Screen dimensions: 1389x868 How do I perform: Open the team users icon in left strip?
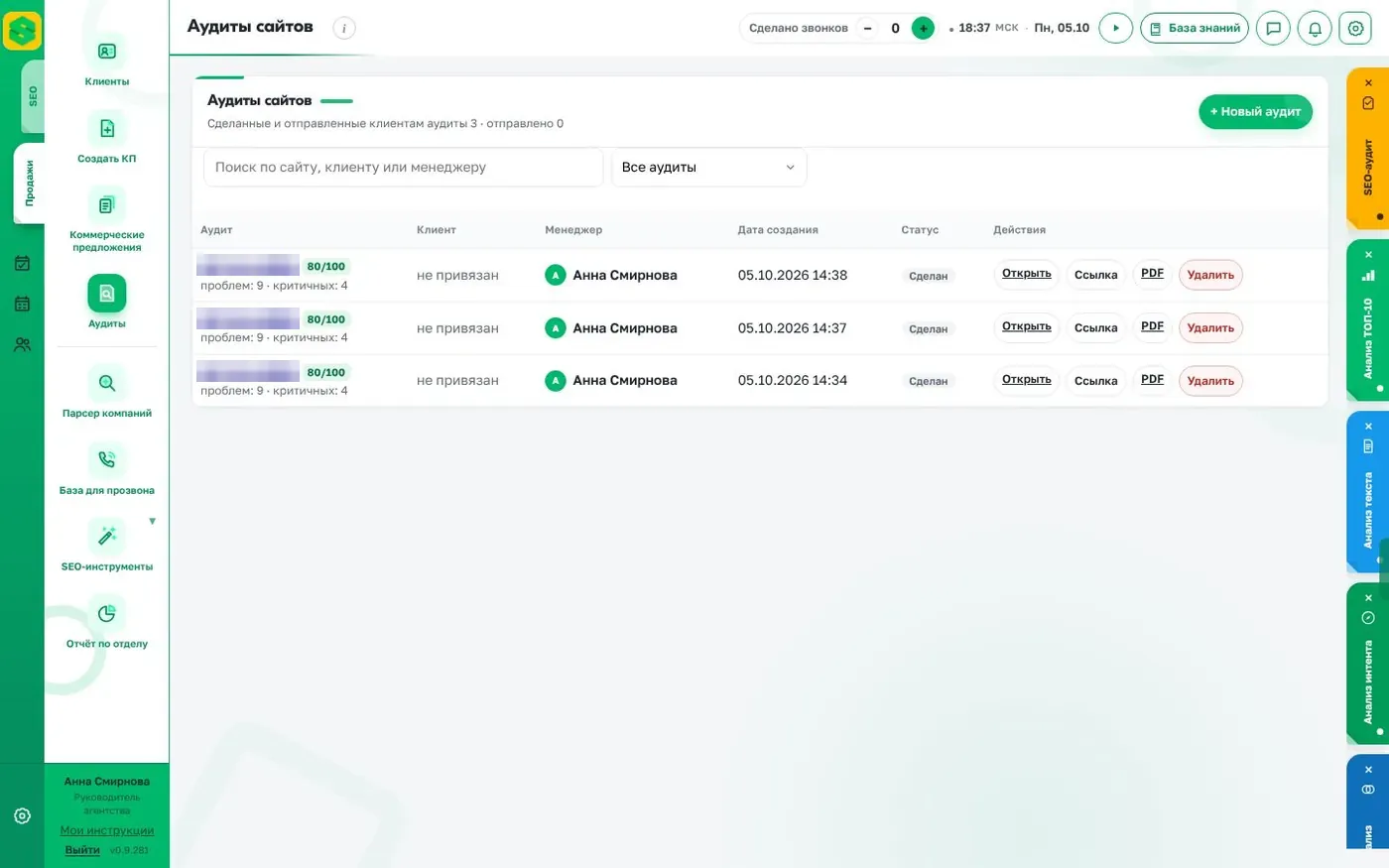click(22, 345)
